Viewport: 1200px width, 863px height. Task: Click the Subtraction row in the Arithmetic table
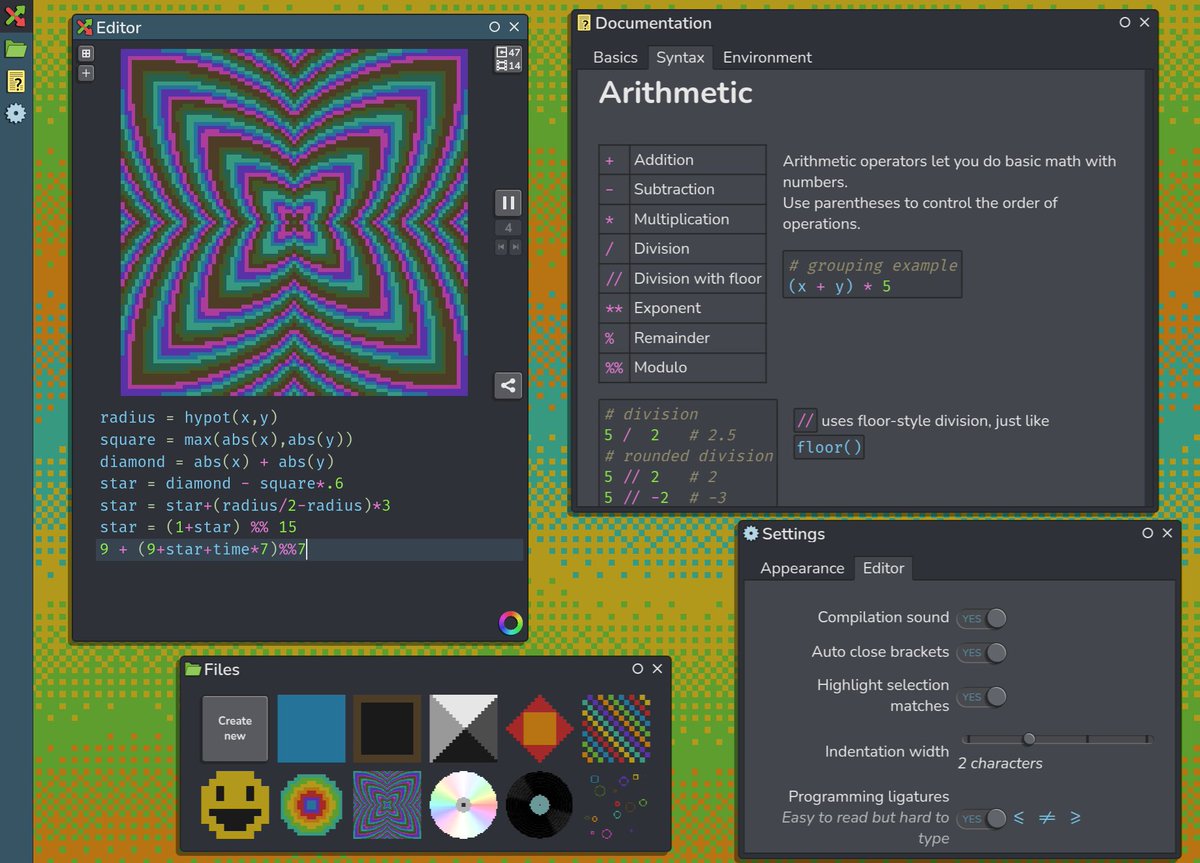(682, 189)
